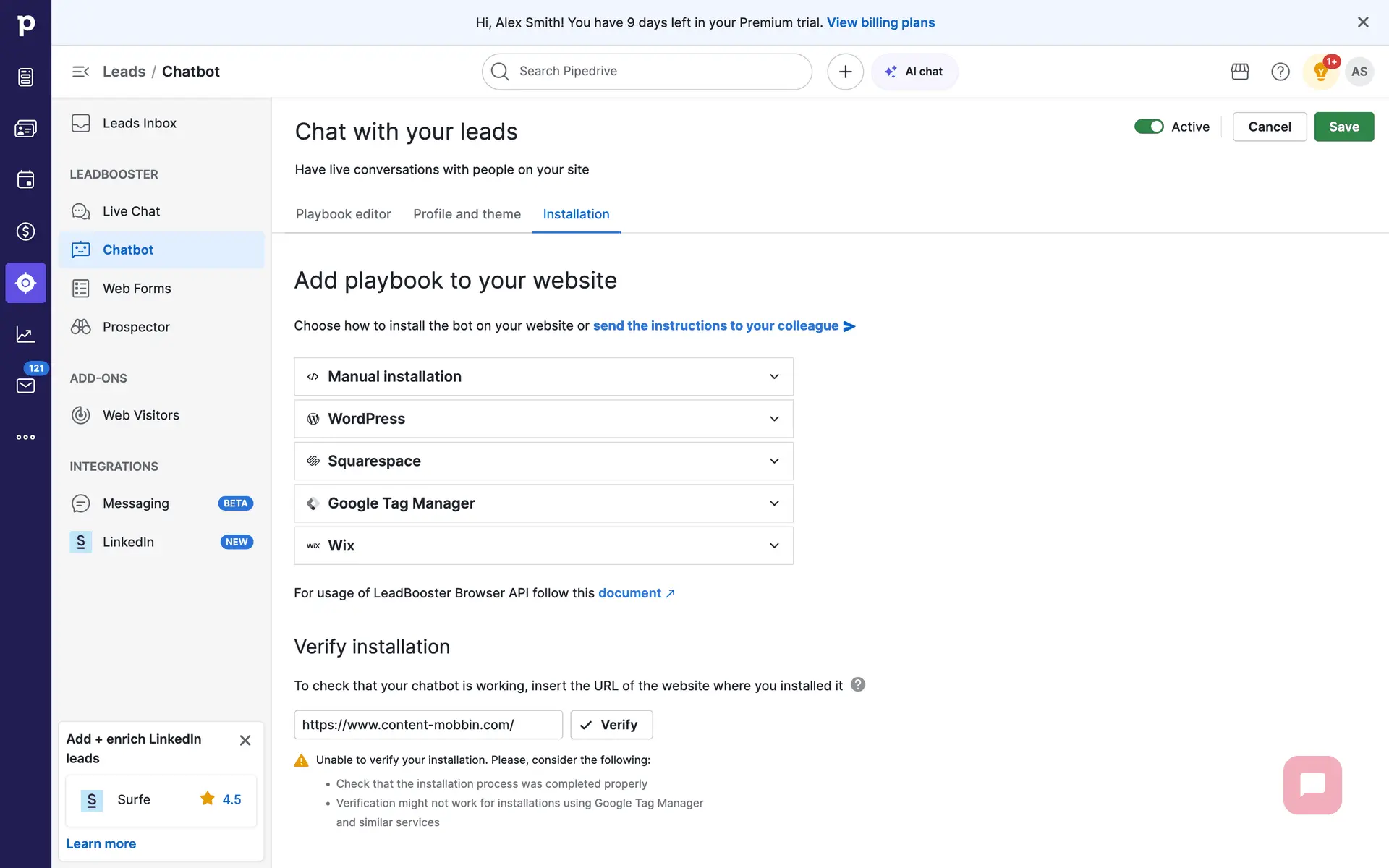
Task: Open Insights chart icon in left rail
Action: 25,334
